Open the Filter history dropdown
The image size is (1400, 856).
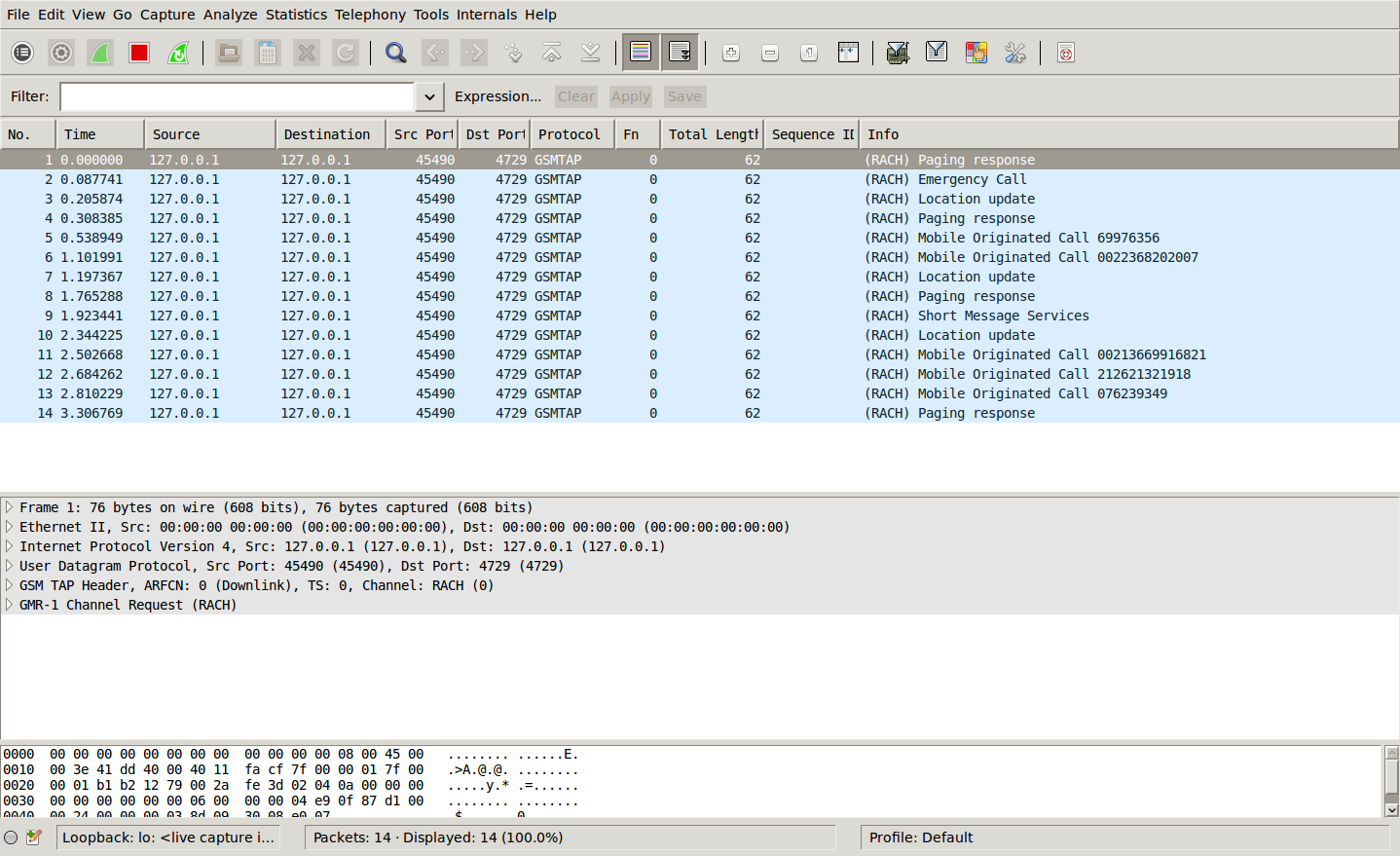[x=429, y=96]
